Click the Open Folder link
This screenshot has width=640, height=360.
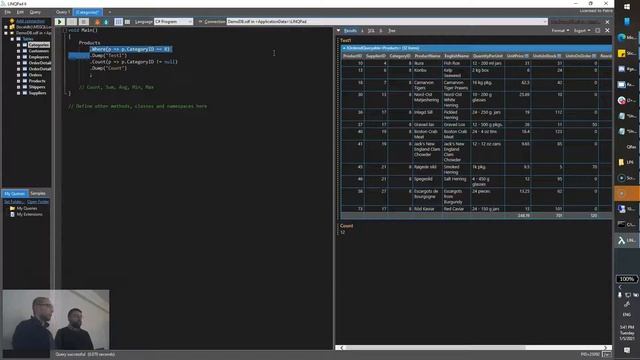tap(38, 202)
